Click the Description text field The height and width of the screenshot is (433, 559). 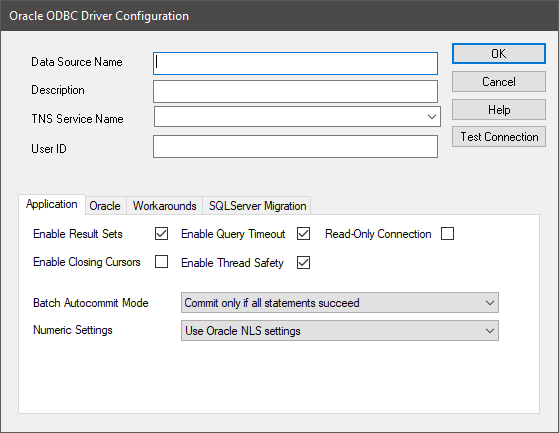[x=295, y=91]
